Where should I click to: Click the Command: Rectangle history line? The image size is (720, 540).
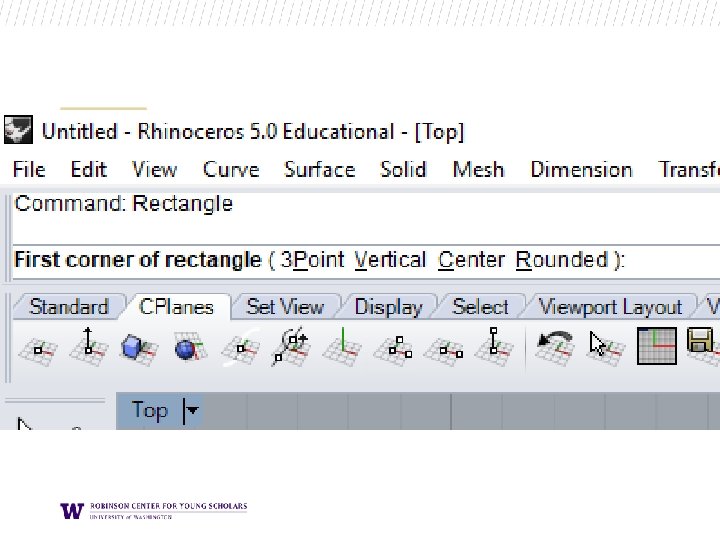click(124, 203)
